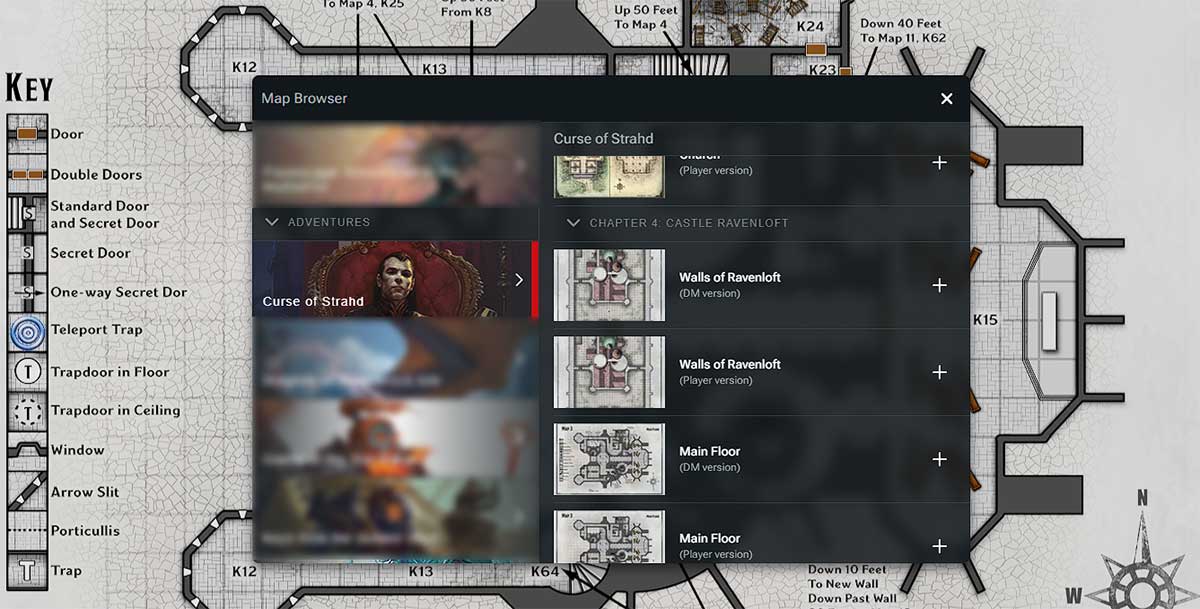Click the Teleport Trap icon in the Key
Viewport: 1200px width, 609px height.
pos(27,332)
